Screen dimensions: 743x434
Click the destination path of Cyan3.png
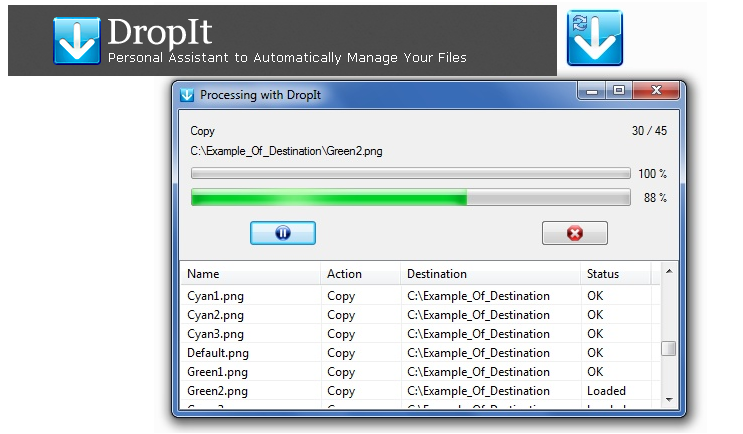coord(478,334)
